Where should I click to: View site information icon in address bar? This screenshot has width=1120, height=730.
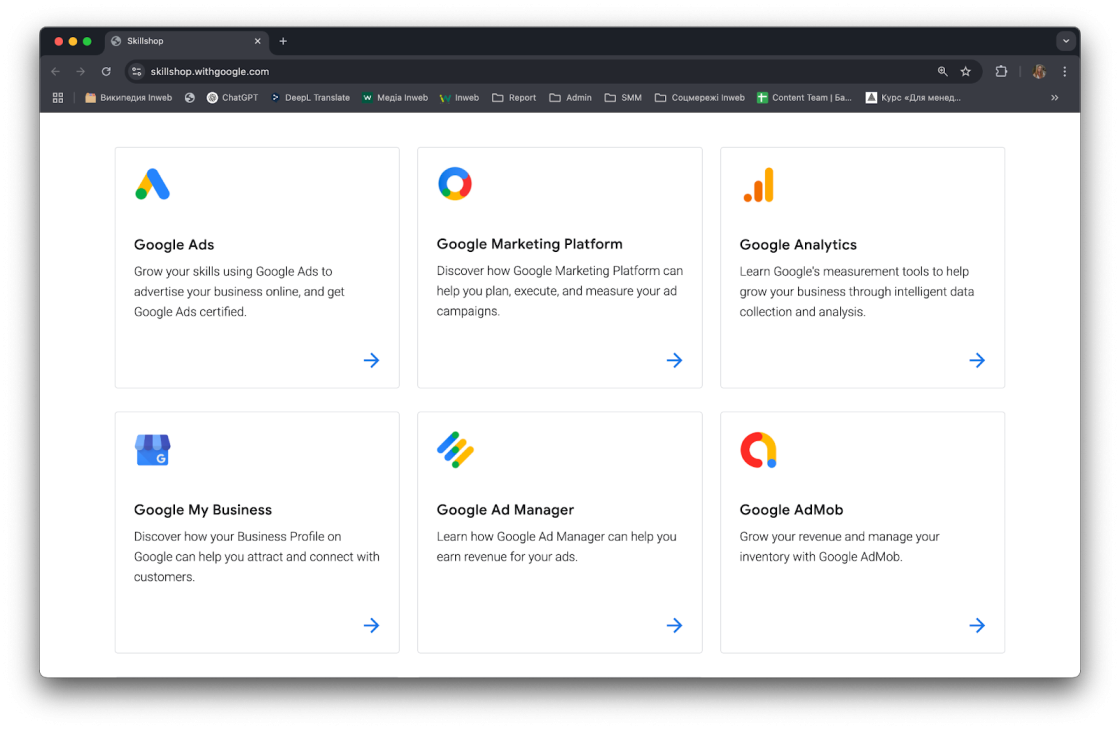pyautogui.click(x=136, y=71)
